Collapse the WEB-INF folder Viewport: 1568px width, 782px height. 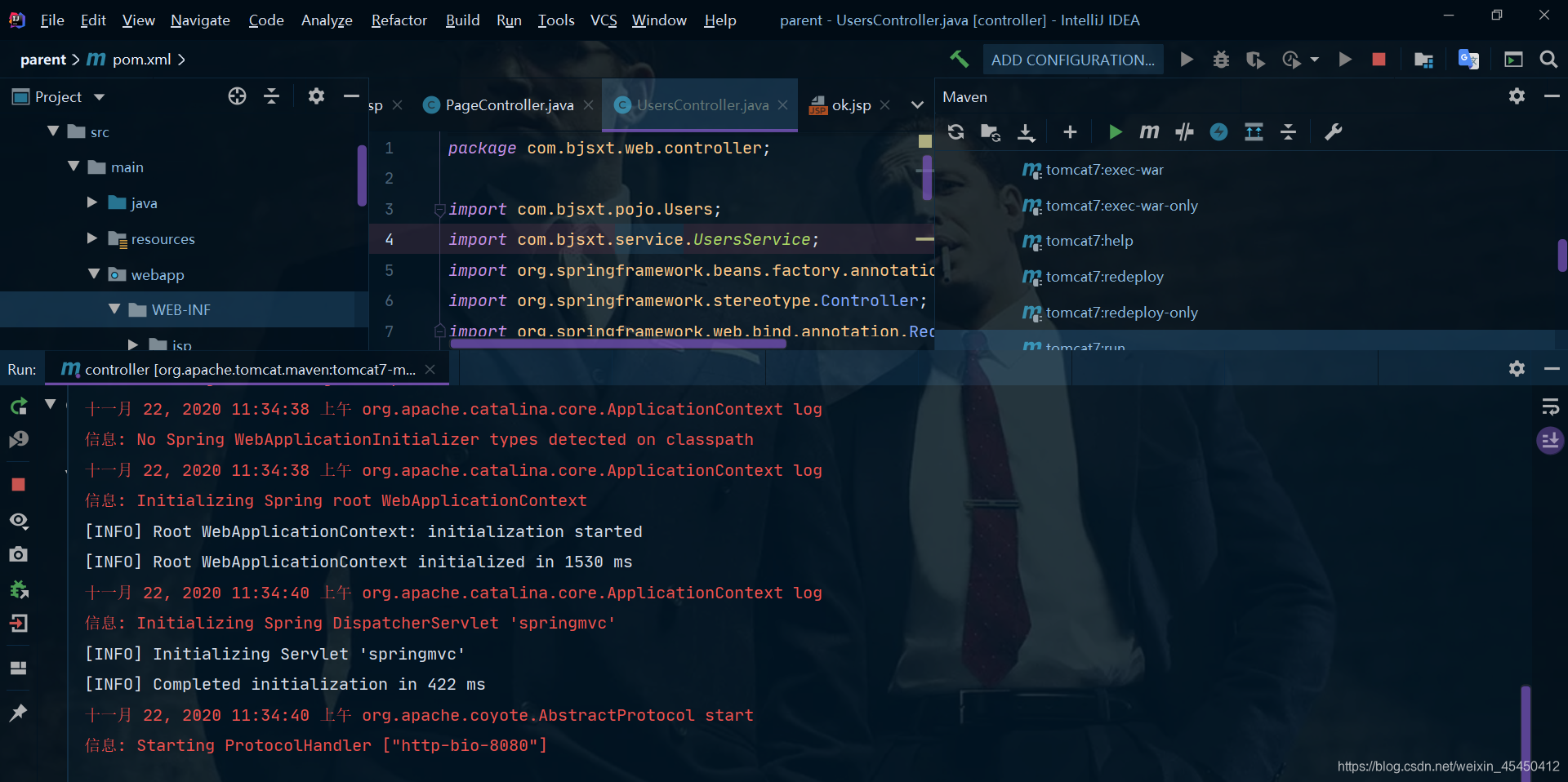pyautogui.click(x=114, y=309)
